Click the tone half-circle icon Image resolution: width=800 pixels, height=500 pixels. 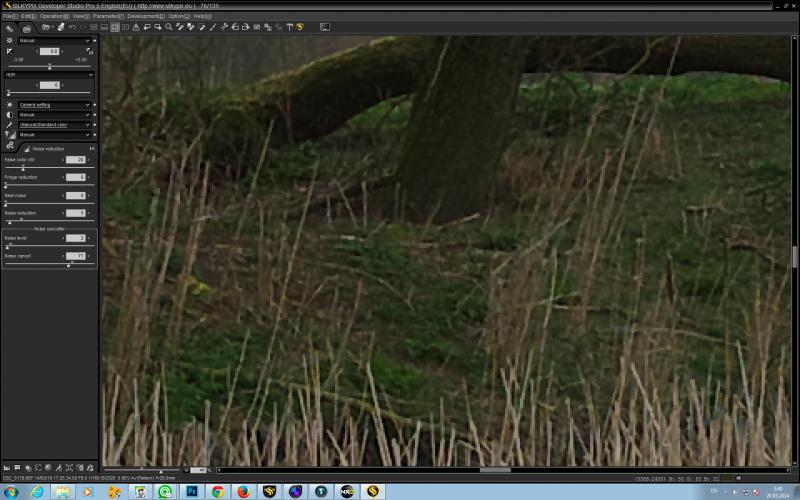(x=9, y=115)
